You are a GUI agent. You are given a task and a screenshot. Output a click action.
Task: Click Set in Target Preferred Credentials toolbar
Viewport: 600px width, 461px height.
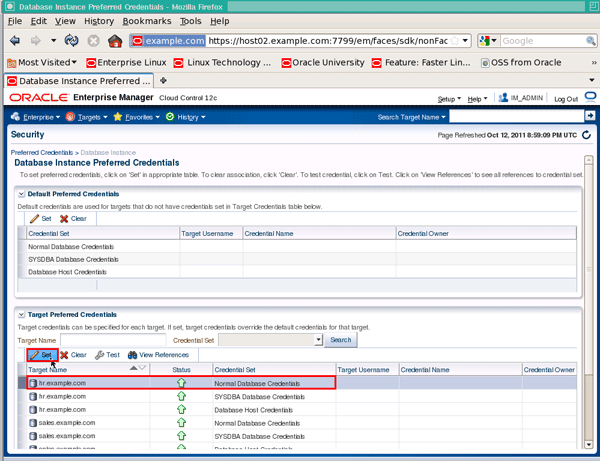click(41, 355)
